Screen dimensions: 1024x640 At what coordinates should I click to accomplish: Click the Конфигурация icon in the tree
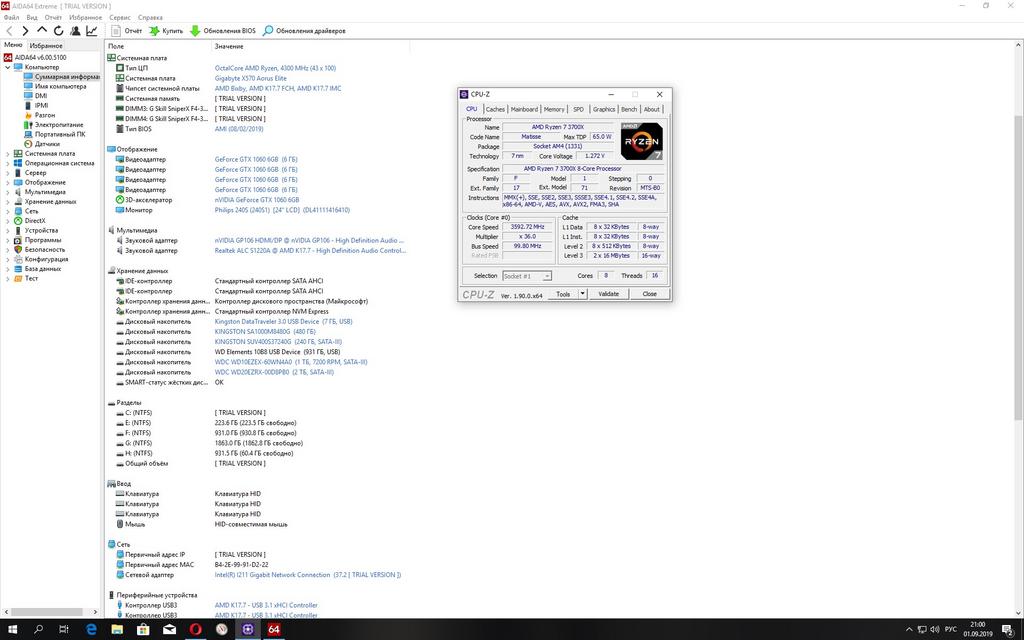pyautogui.click(x=18, y=259)
